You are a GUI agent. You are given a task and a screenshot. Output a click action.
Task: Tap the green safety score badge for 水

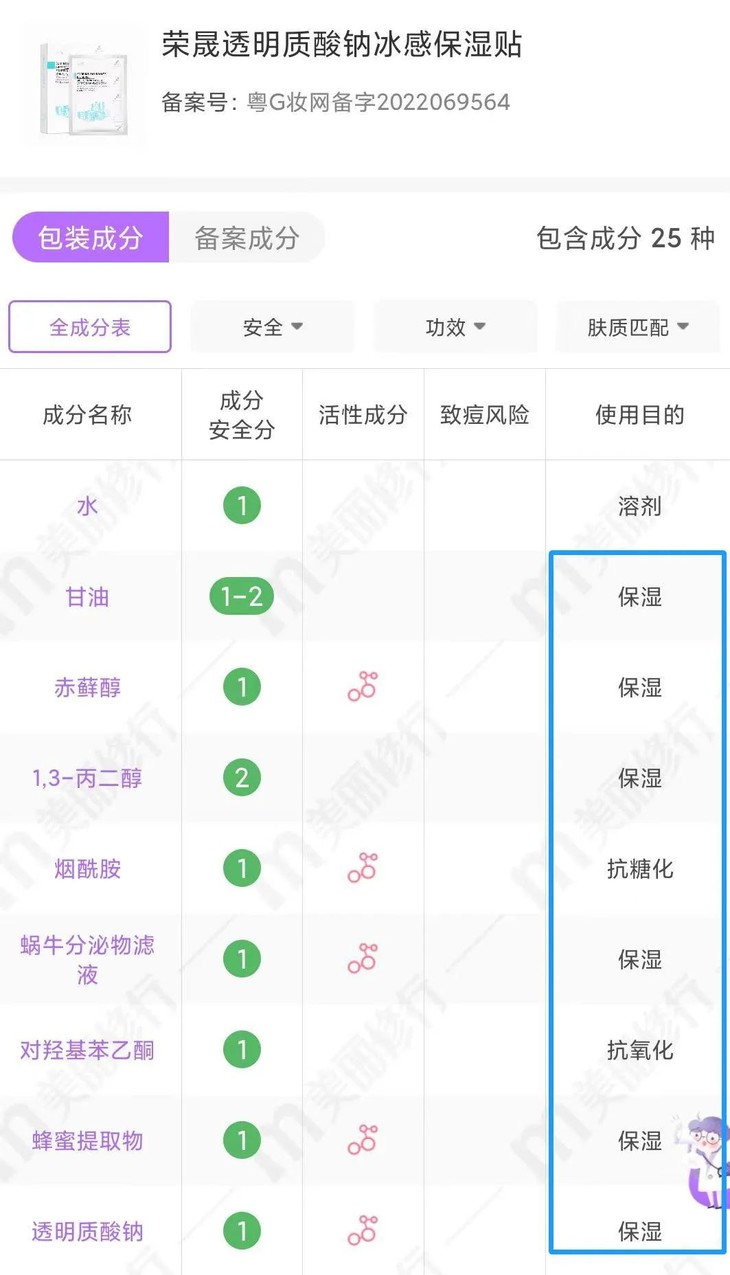[x=241, y=506]
